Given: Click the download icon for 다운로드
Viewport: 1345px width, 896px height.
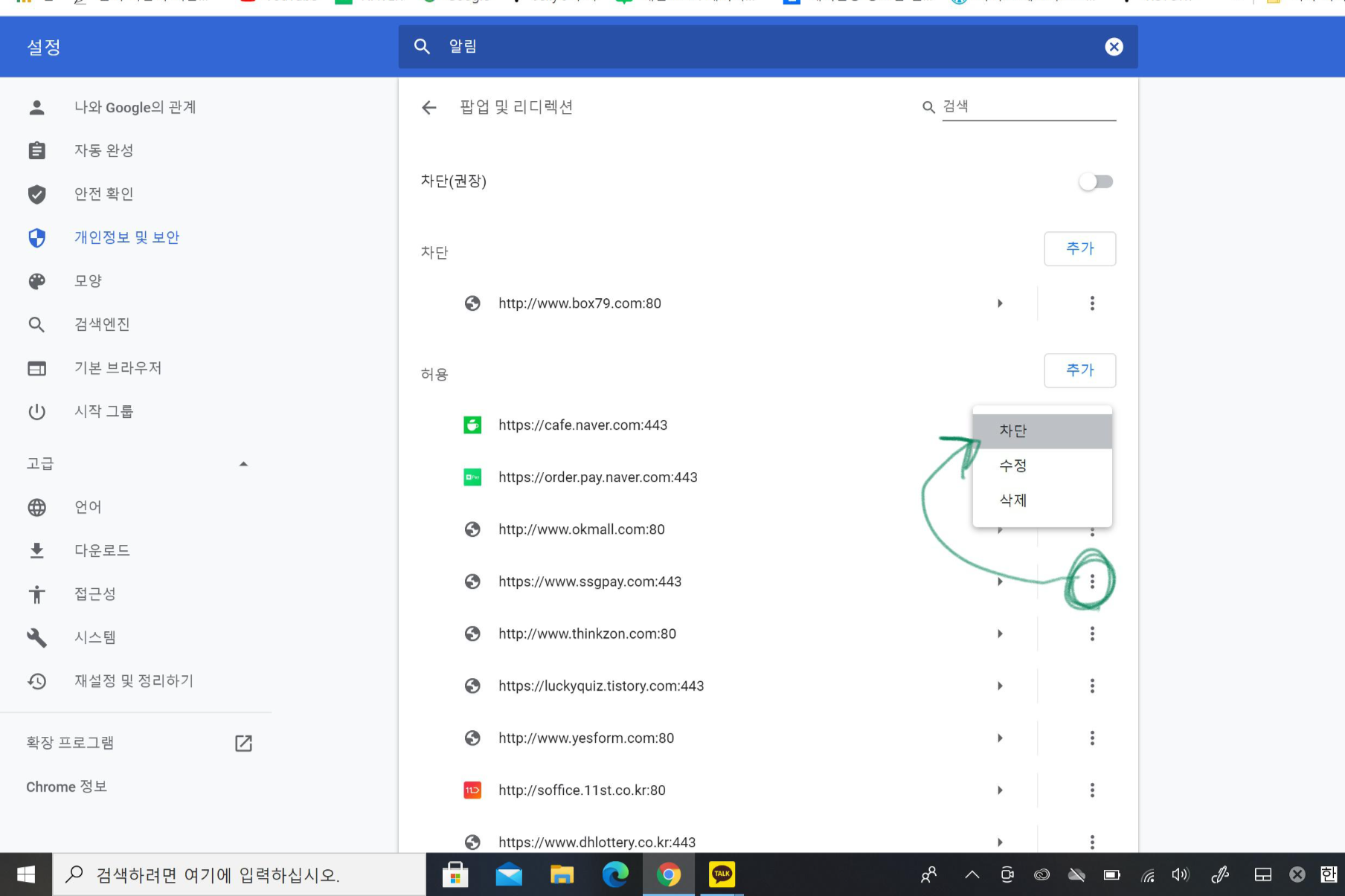Looking at the screenshot, I should point(36,550).
